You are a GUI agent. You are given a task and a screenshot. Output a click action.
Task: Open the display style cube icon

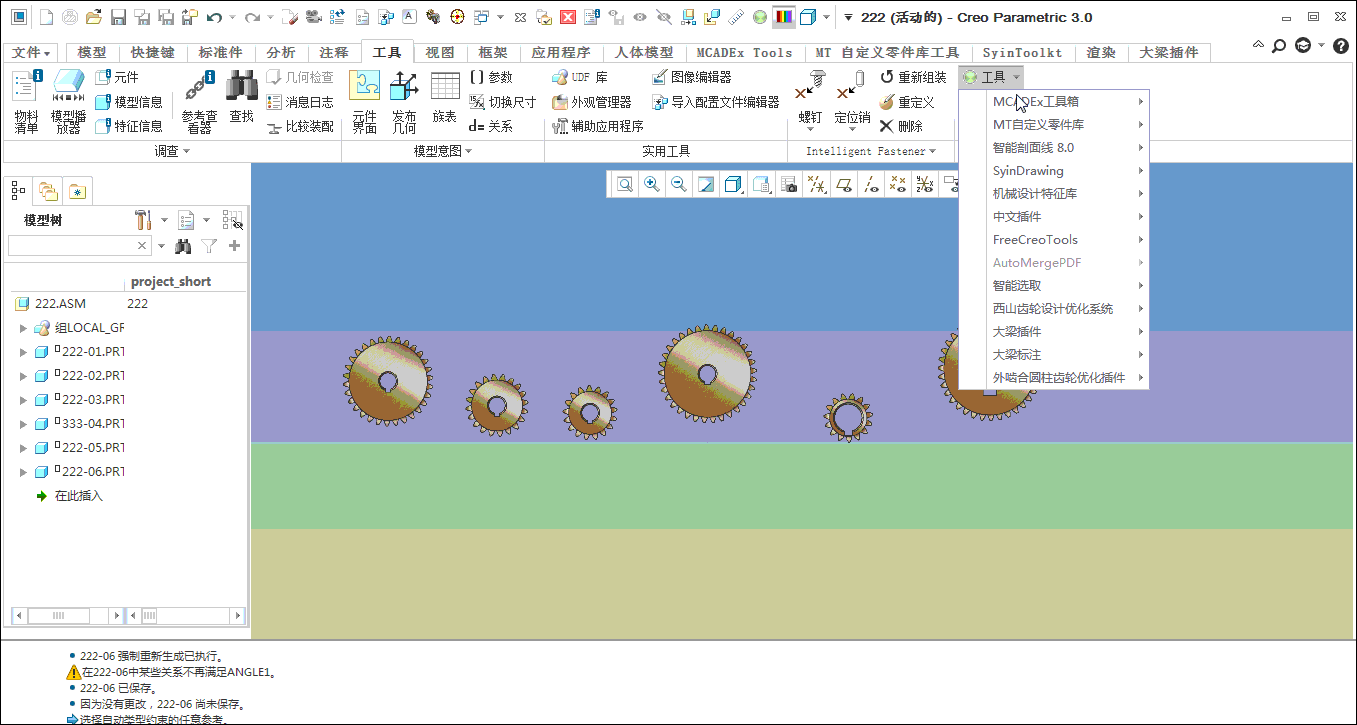point(733,184)
